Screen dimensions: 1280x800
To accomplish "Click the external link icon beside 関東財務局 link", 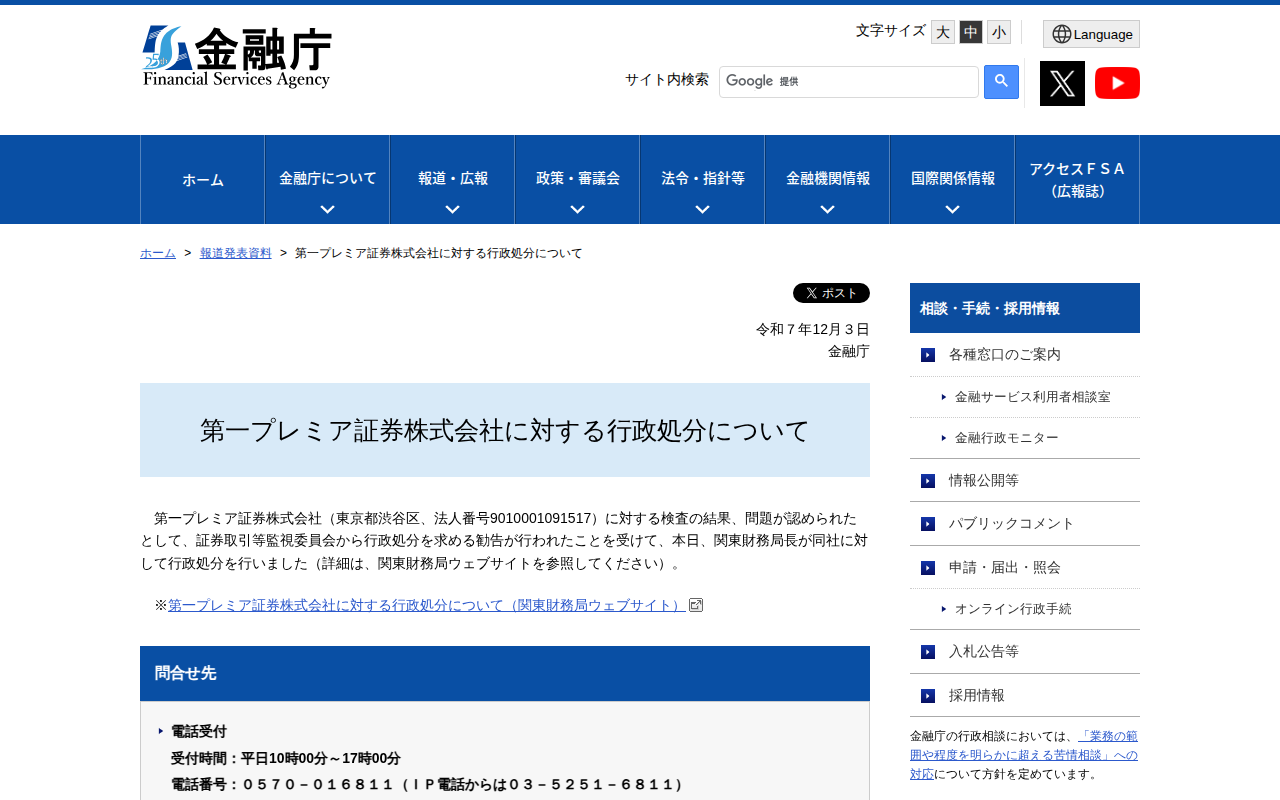I will pyautogui.click(x=696, y=604).
